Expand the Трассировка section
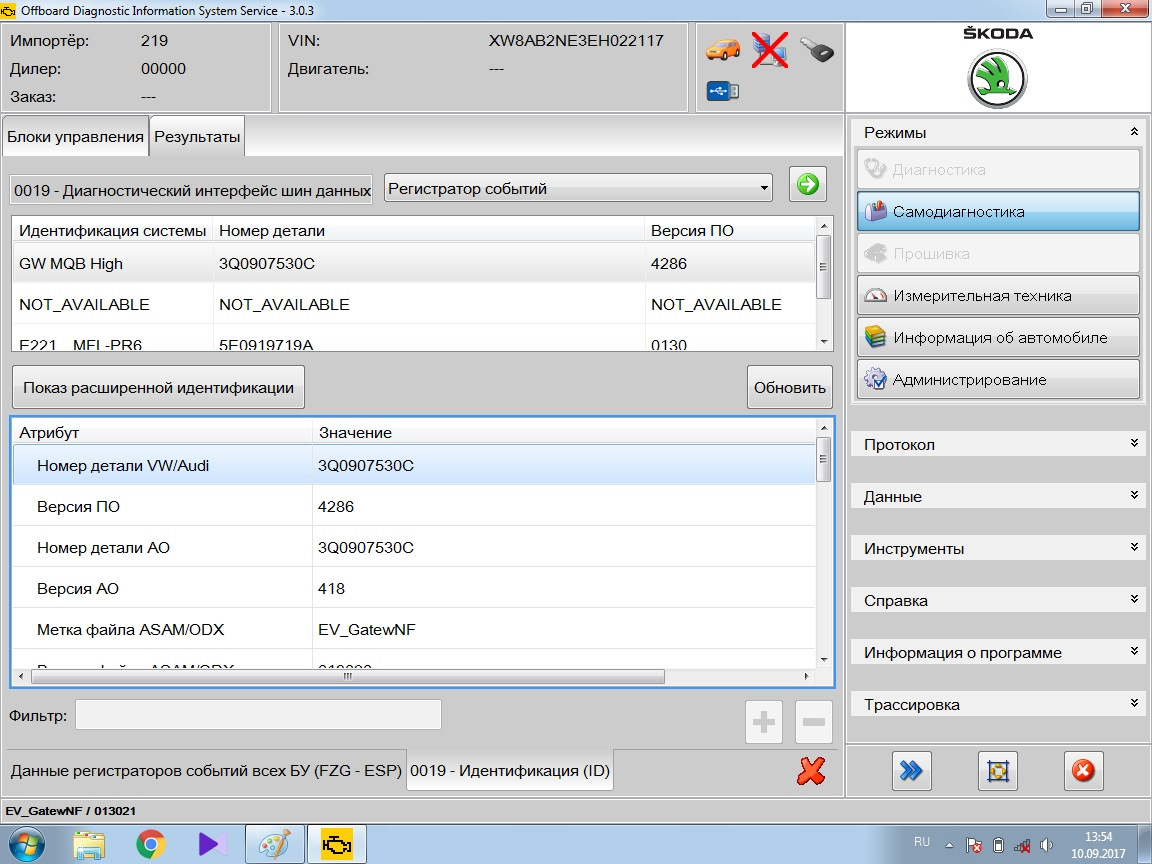The width and height of the screenshot is (1152, 864). (x=998, y=705)
